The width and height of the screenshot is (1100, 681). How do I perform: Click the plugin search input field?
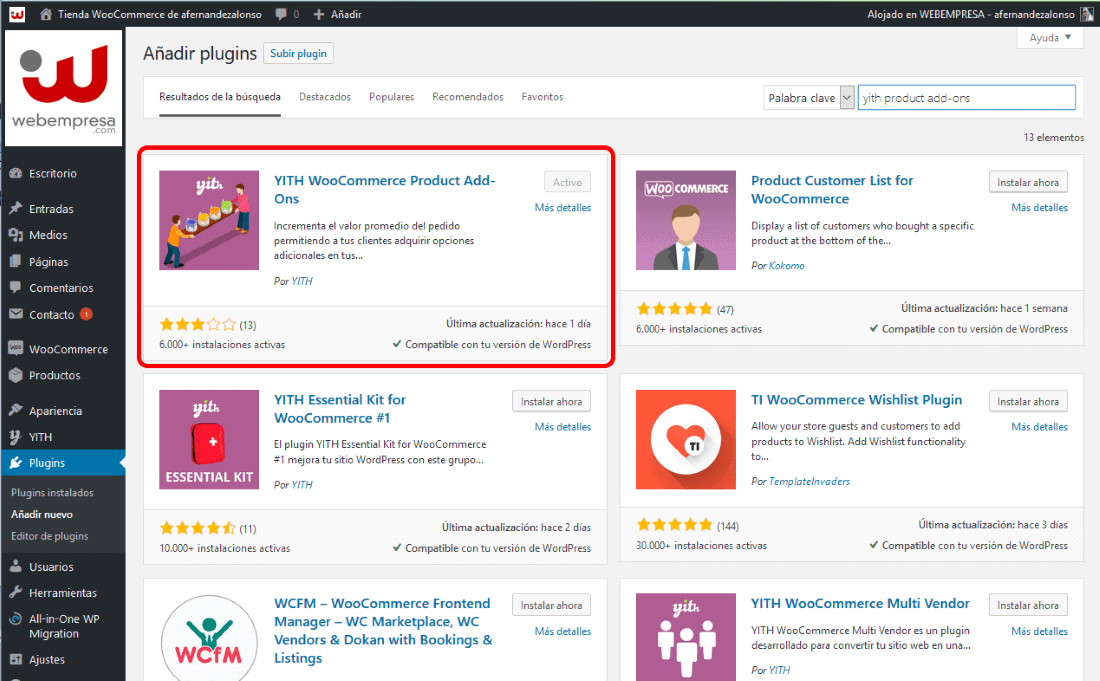pyautogui.click(x=967, y=98)
